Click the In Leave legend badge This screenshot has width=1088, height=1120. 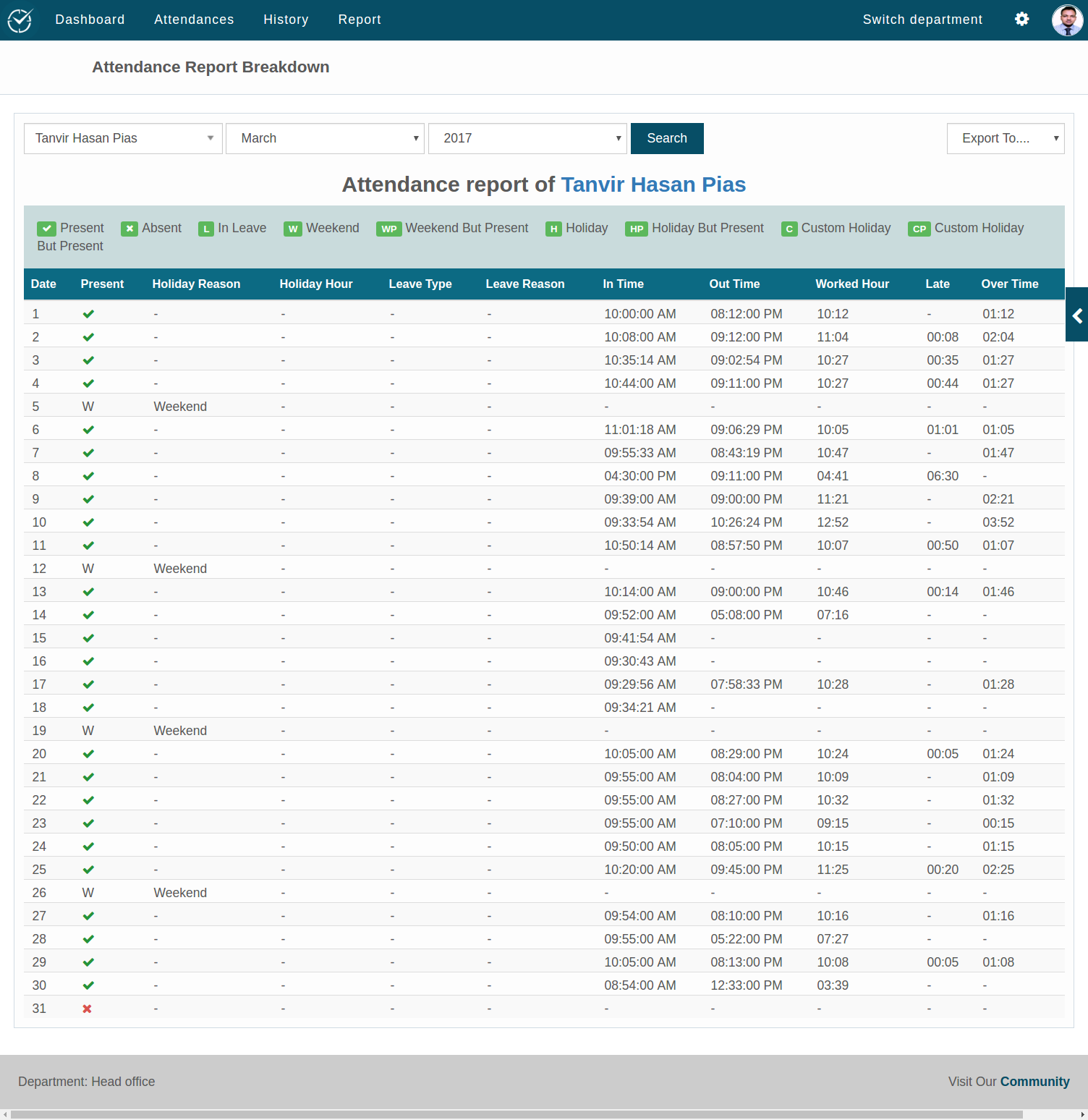tap(206, 229)
